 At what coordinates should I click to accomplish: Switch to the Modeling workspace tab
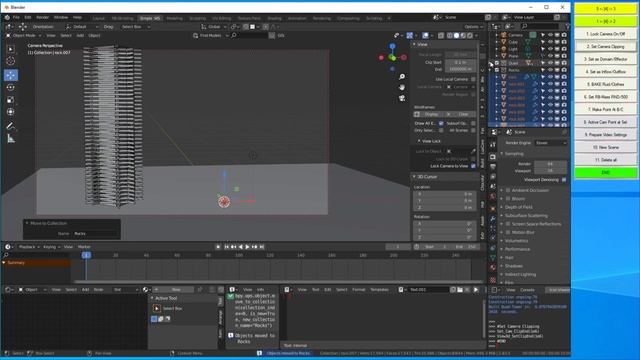click(174, 18)
